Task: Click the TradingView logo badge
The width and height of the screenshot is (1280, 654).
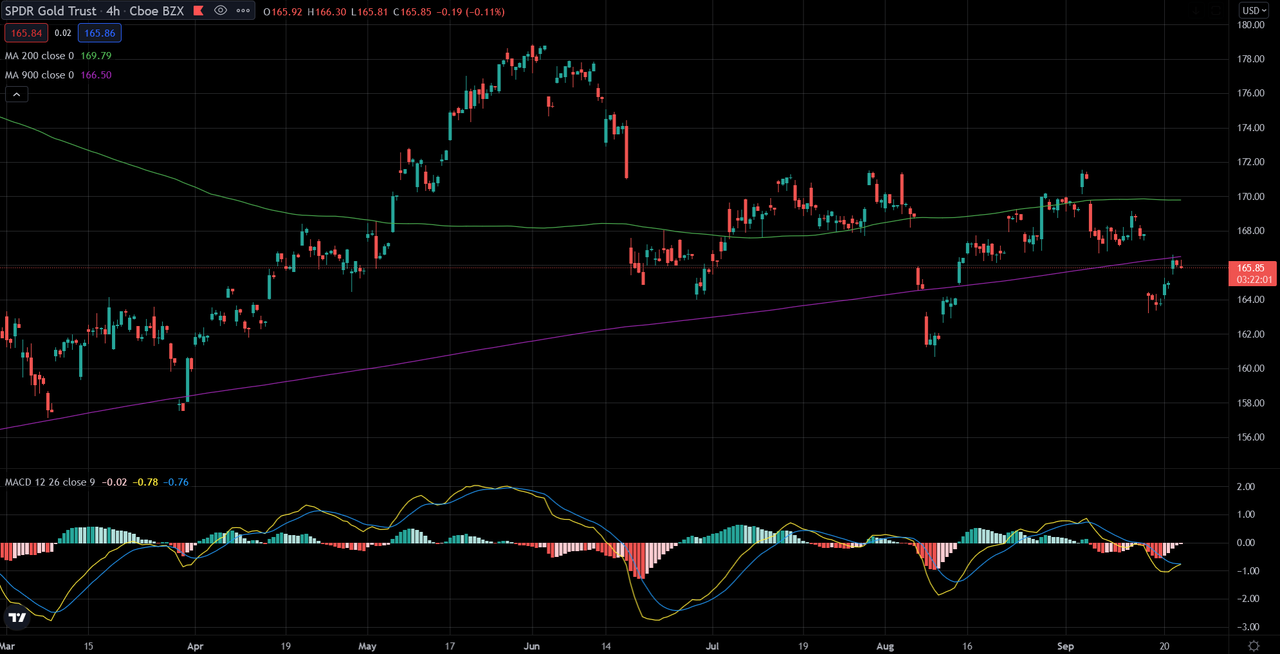Action: point(17,617)
